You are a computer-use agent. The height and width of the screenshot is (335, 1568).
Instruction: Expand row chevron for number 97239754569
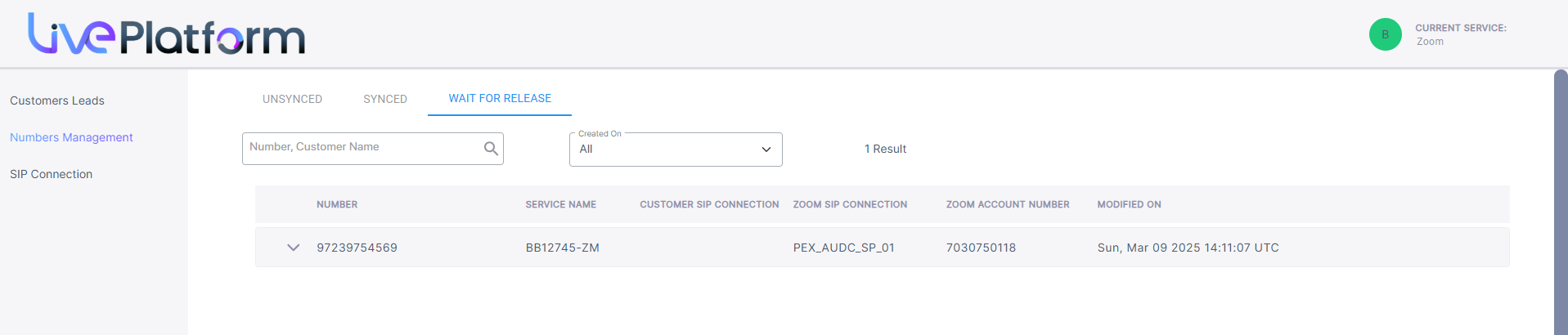click(293, 248)
